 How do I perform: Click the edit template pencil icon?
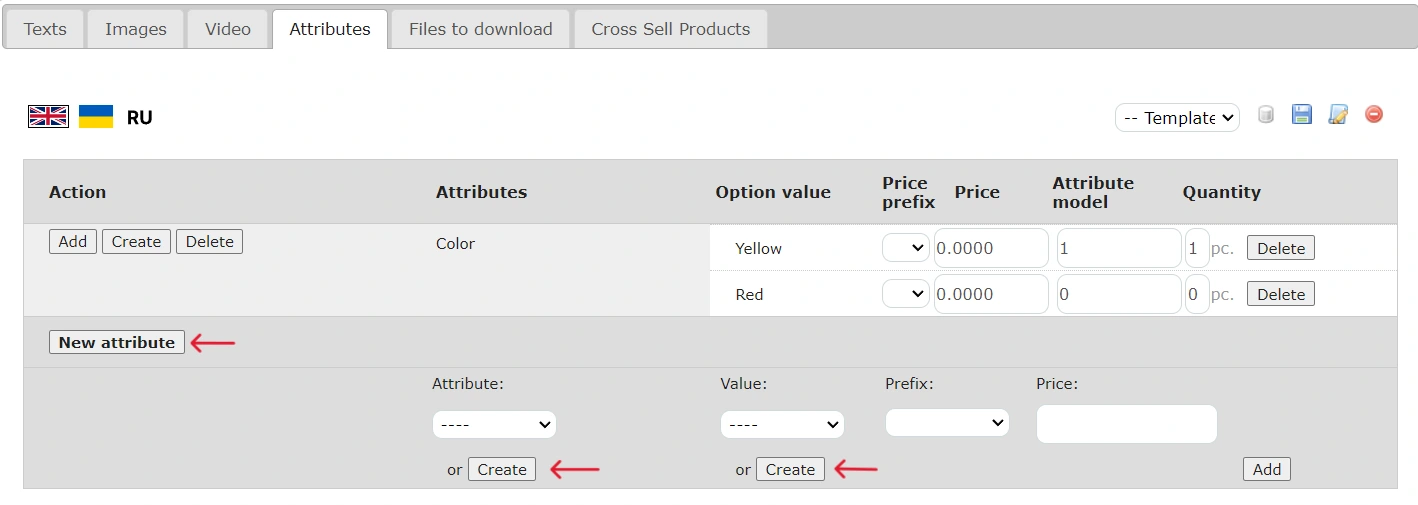pos(1338,115)
